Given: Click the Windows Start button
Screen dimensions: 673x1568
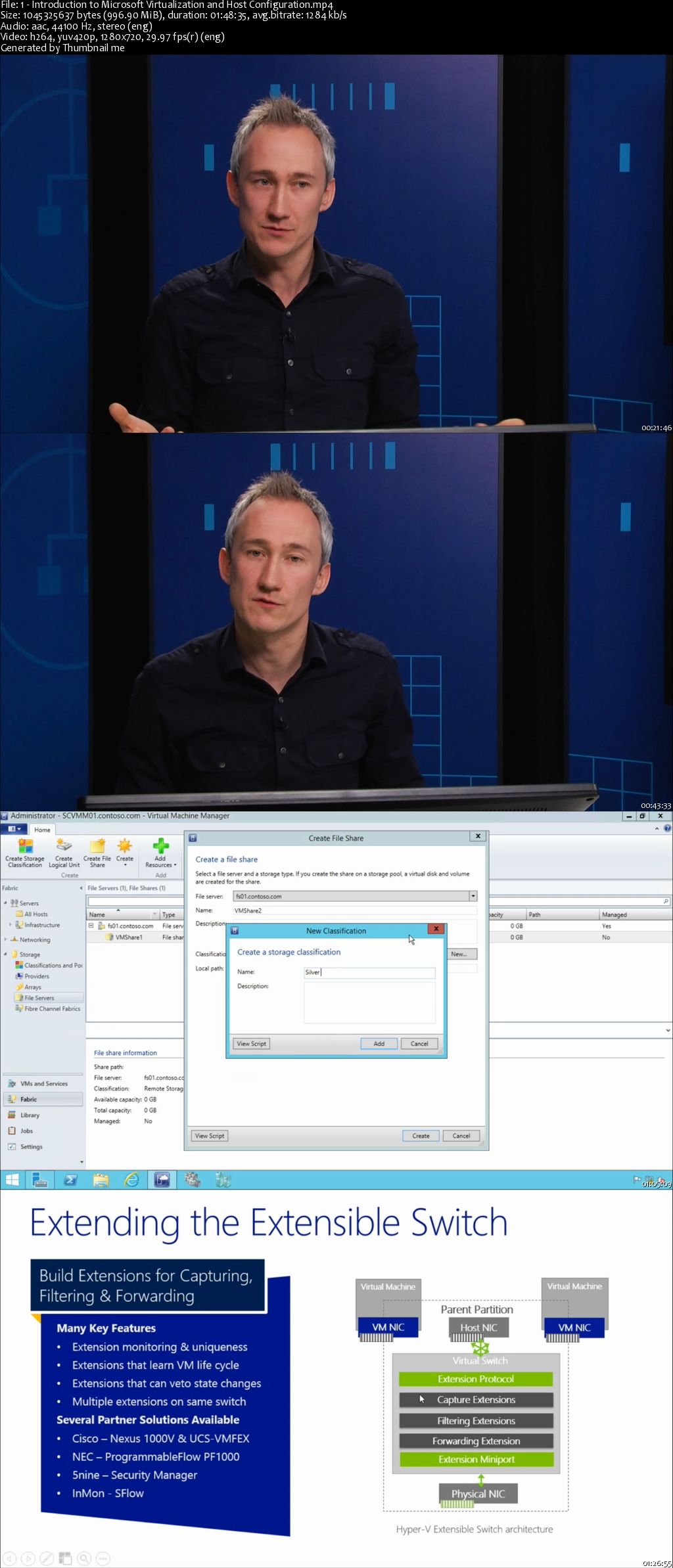Looking at the screenshot, I should pyautogui.click(x=12, y=1180).
